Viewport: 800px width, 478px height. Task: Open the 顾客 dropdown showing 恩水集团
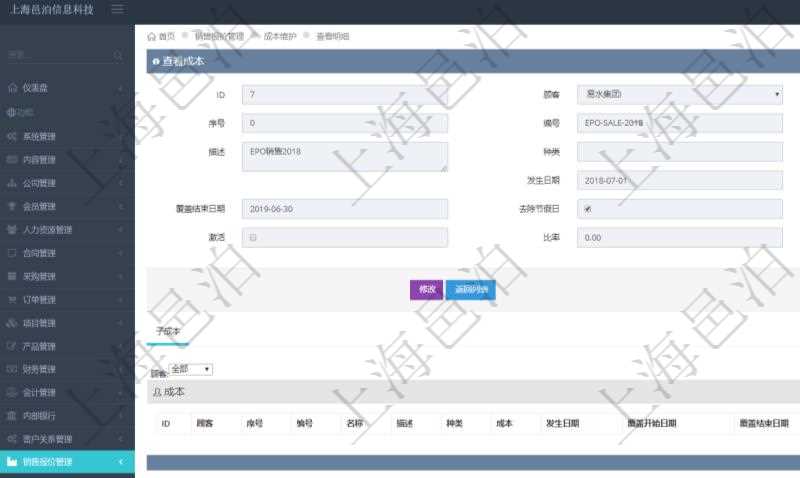tap(680, 94)
